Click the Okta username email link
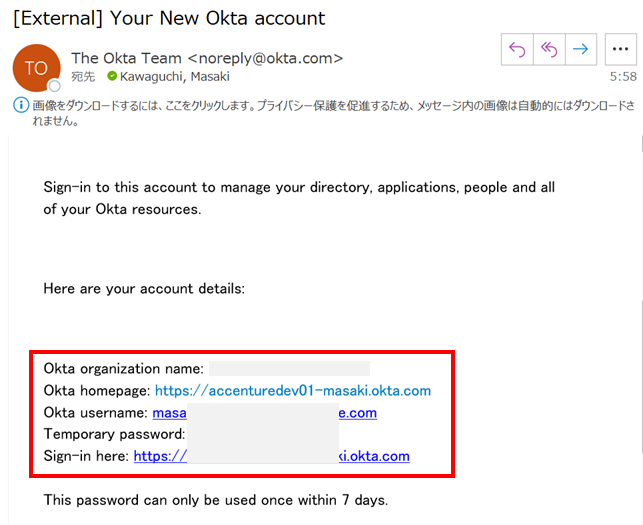Viewport: 643px width, 525px height. tap(264, 413)
